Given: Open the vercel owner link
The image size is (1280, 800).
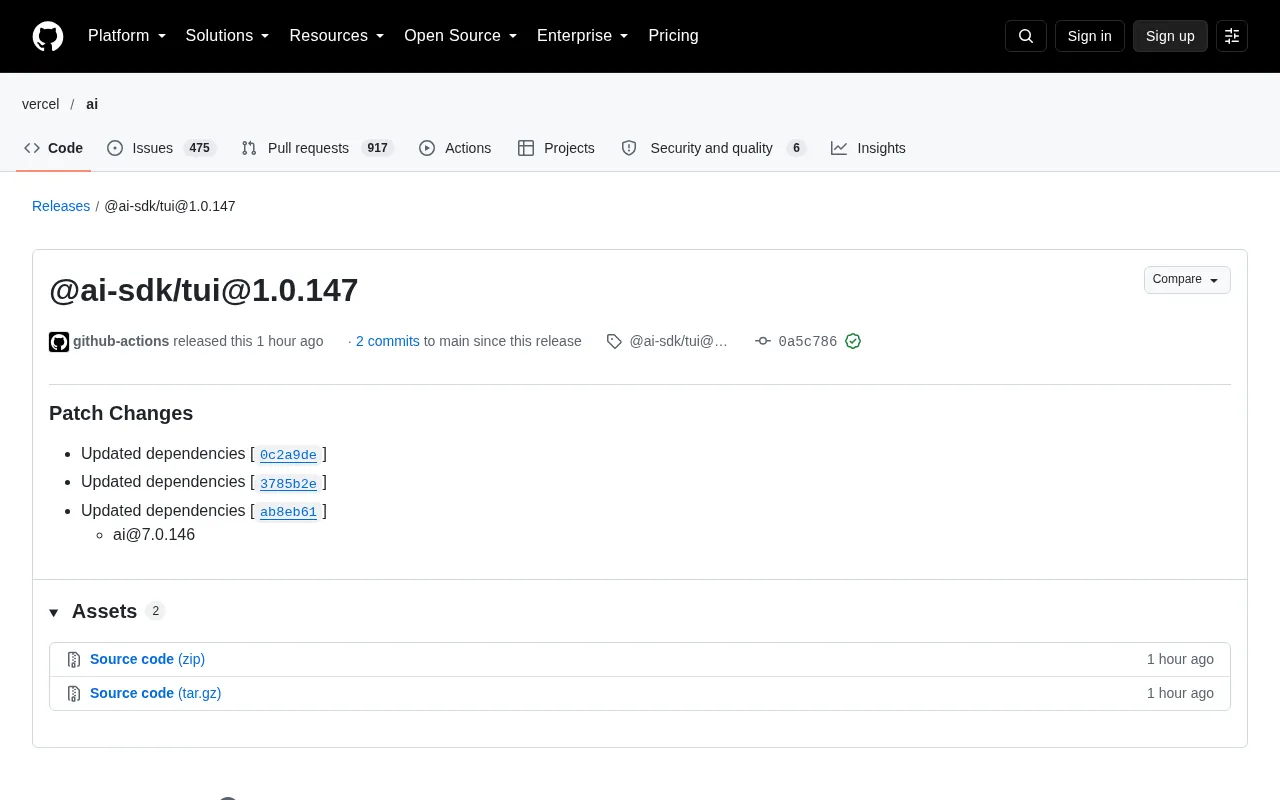Looking at the screenshot, I should tap(41, 104).
